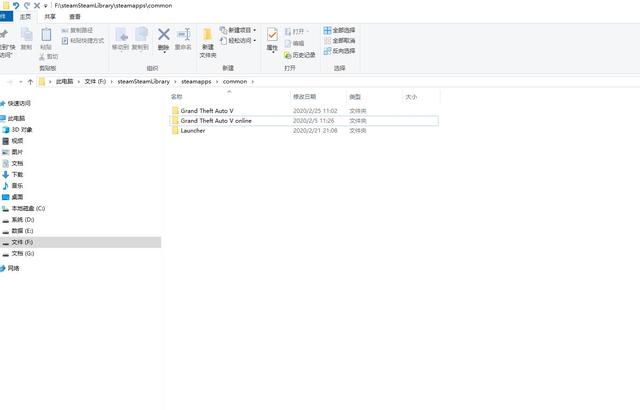This screenshot has width=640, height=410.
Task: Click 粘贴快捷方式 (Paste shortcut)
Action: click(x=82, y=40)
